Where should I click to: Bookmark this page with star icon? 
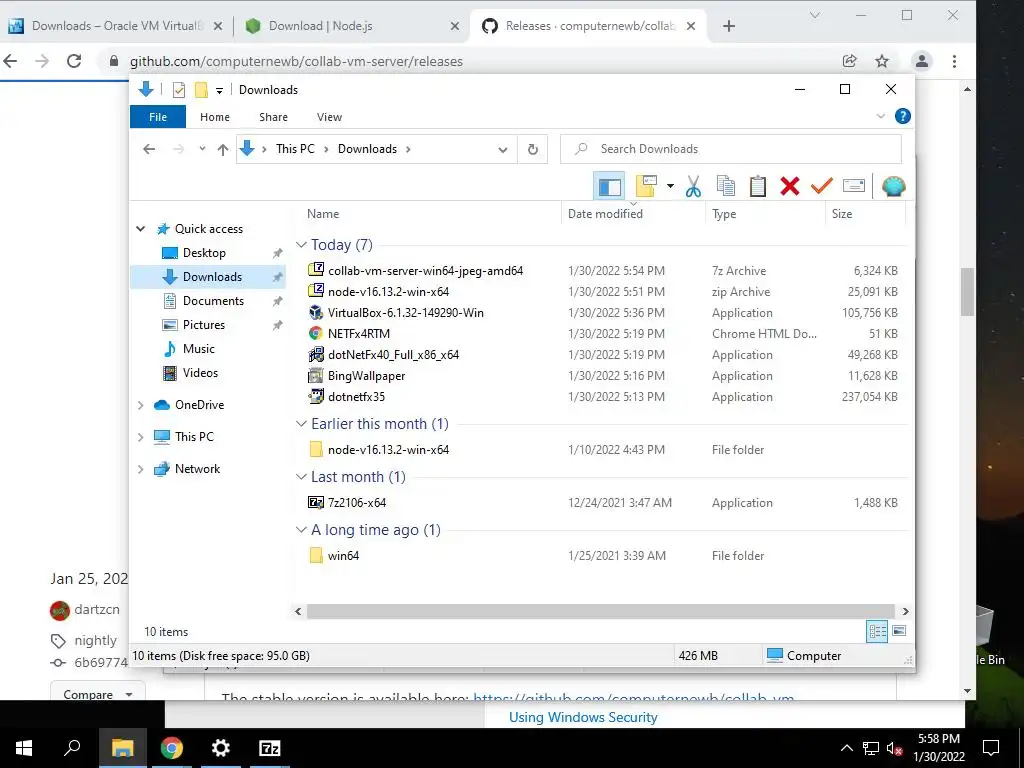(x=882, y=61)
